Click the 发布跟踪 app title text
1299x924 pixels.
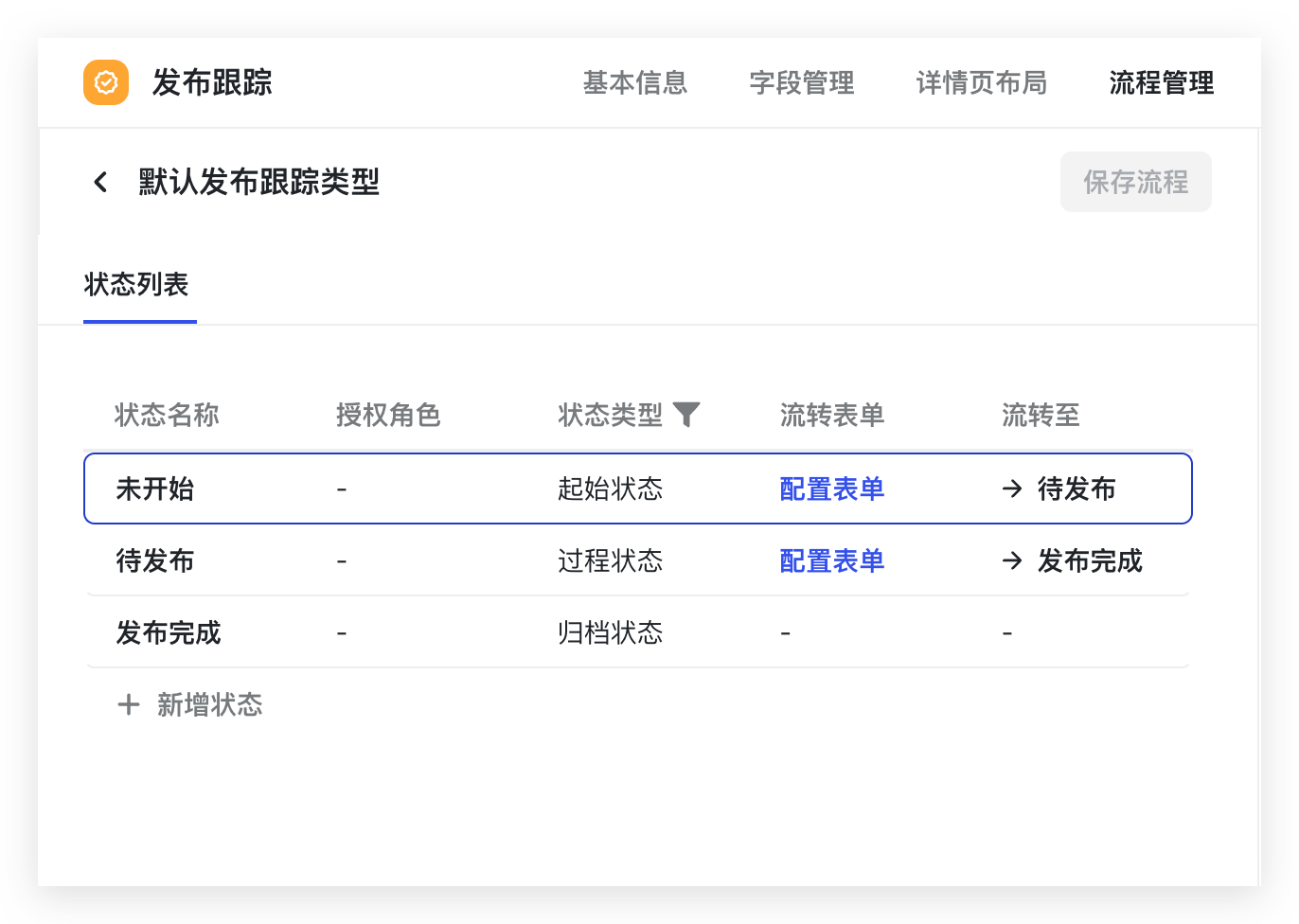[x=212, y=82]
